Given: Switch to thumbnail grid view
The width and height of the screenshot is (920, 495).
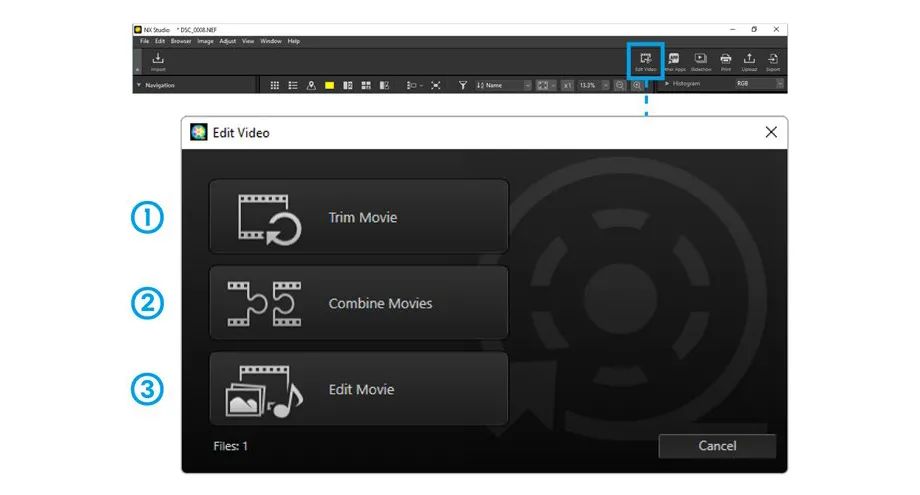Looking at the screenshot, I should 275,86.
